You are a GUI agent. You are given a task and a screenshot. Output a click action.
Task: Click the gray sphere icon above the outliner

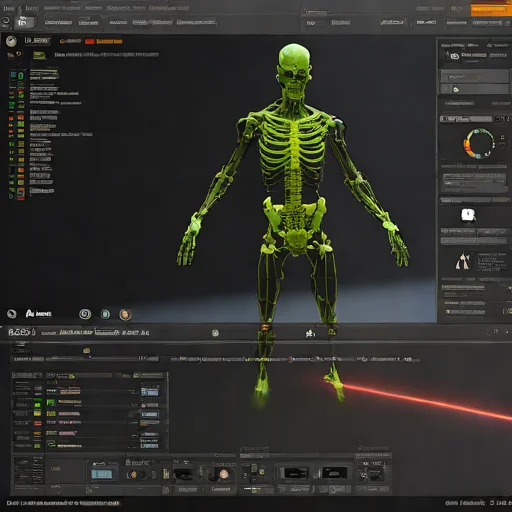[11, 41]
